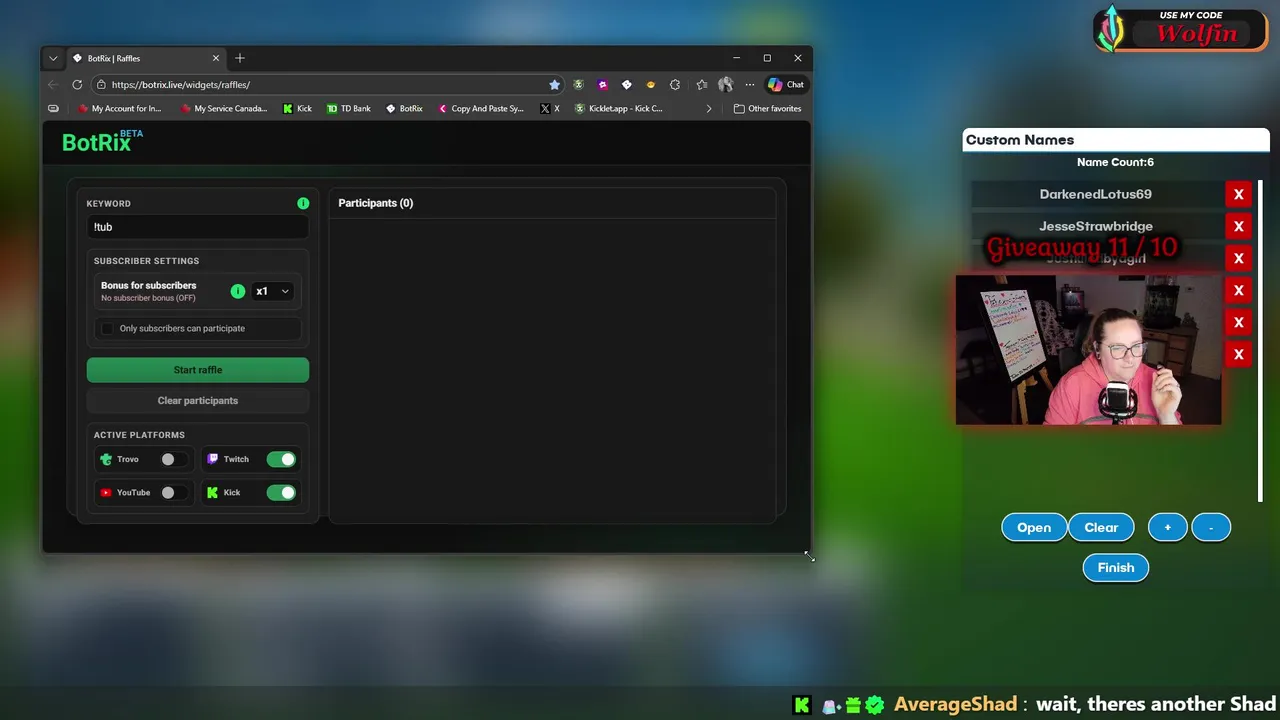Open Copy And Paste Sy... bookmark

(481, 108)
